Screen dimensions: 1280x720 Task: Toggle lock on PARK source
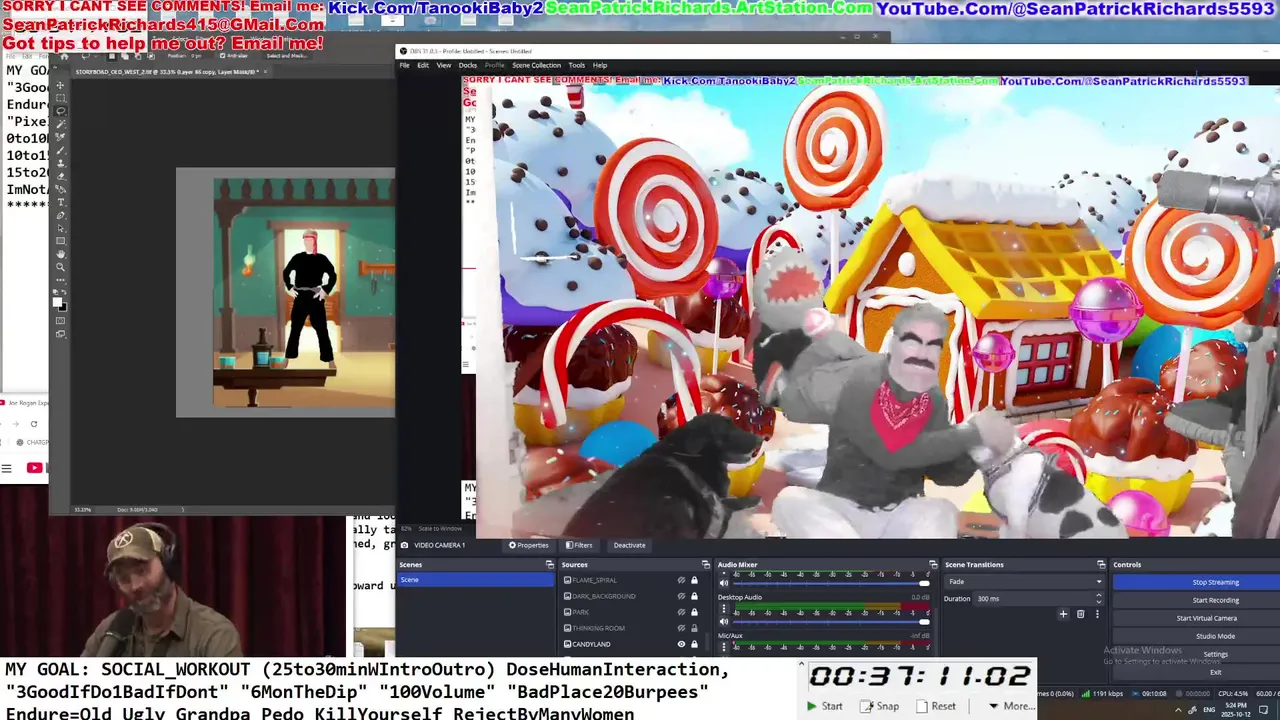(x=694, y=612)
